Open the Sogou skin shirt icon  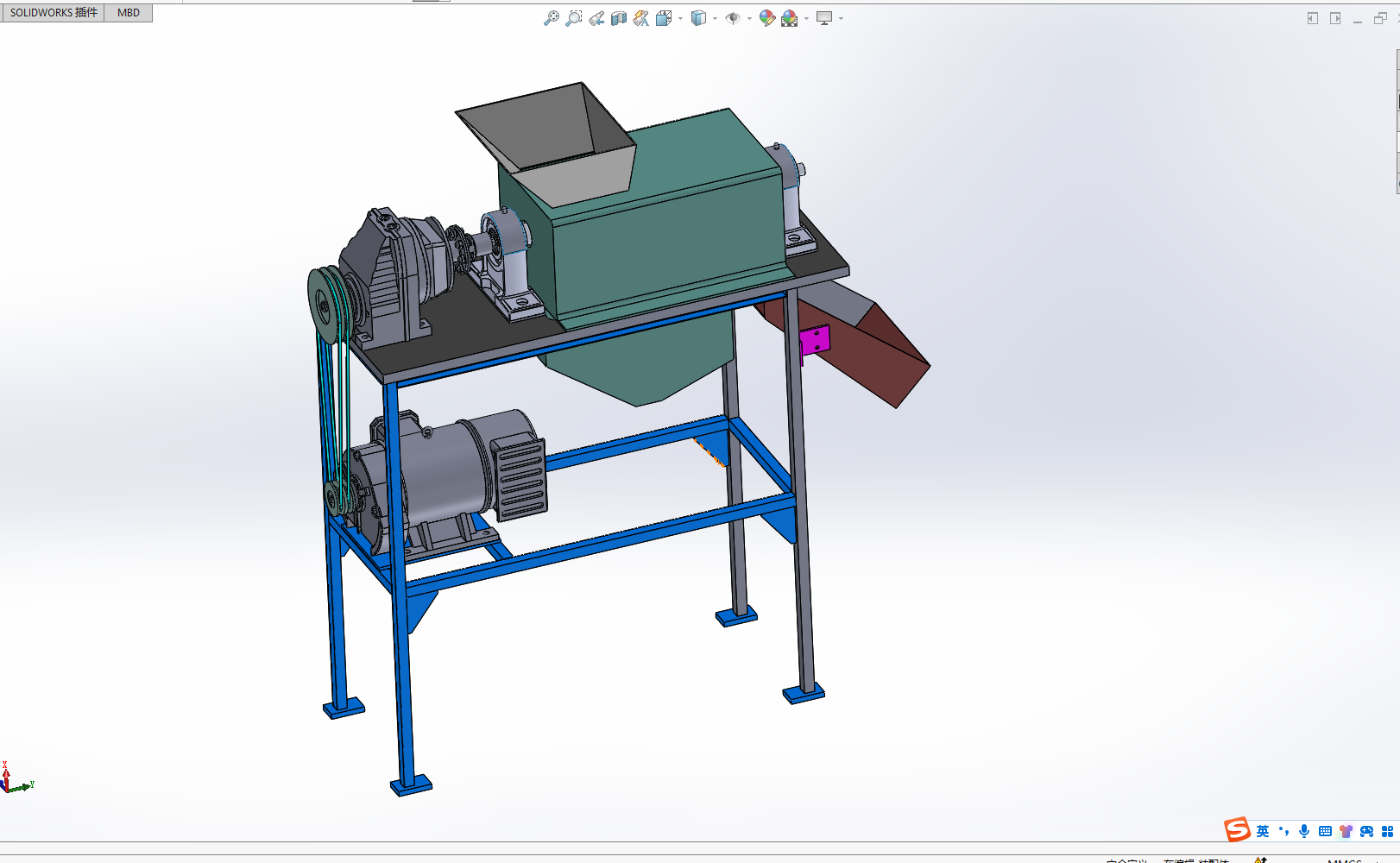[x=1346, y=831]
